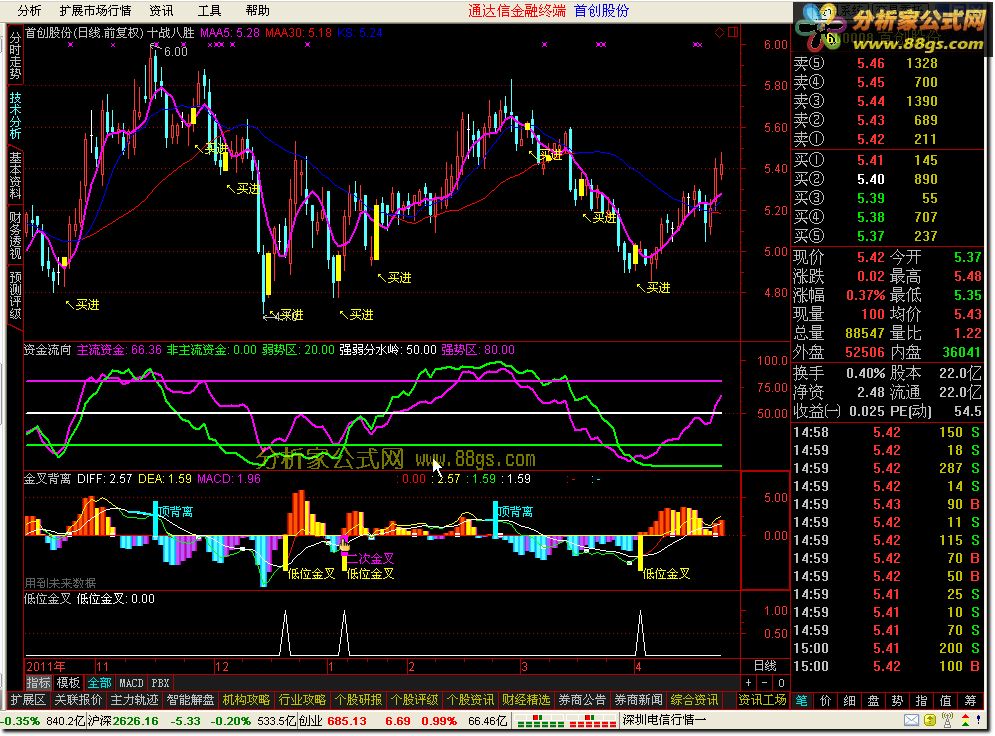Image resolution: width=995 pixels, height=736 pixels.
Task: Click the 金叉背离 indicator title
Action: (x=48, y=478)
